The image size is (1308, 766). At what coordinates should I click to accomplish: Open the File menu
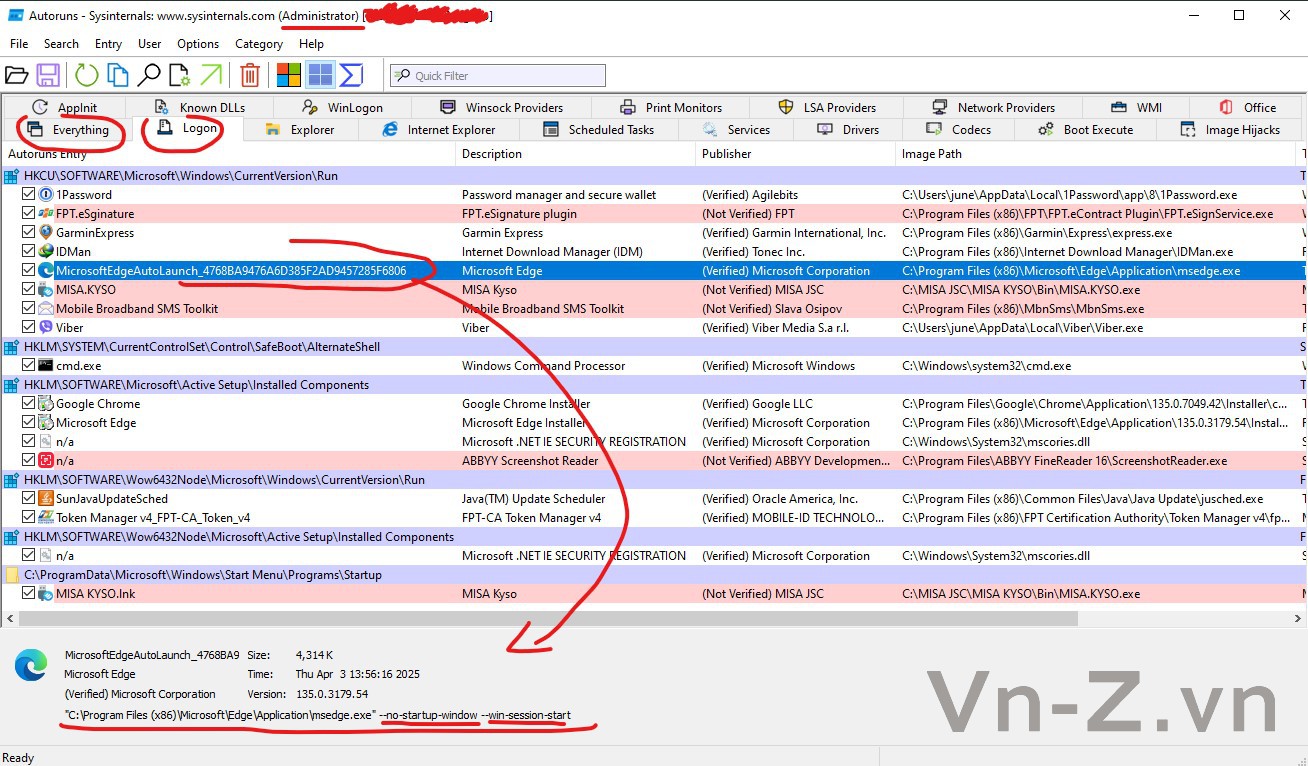19,44
